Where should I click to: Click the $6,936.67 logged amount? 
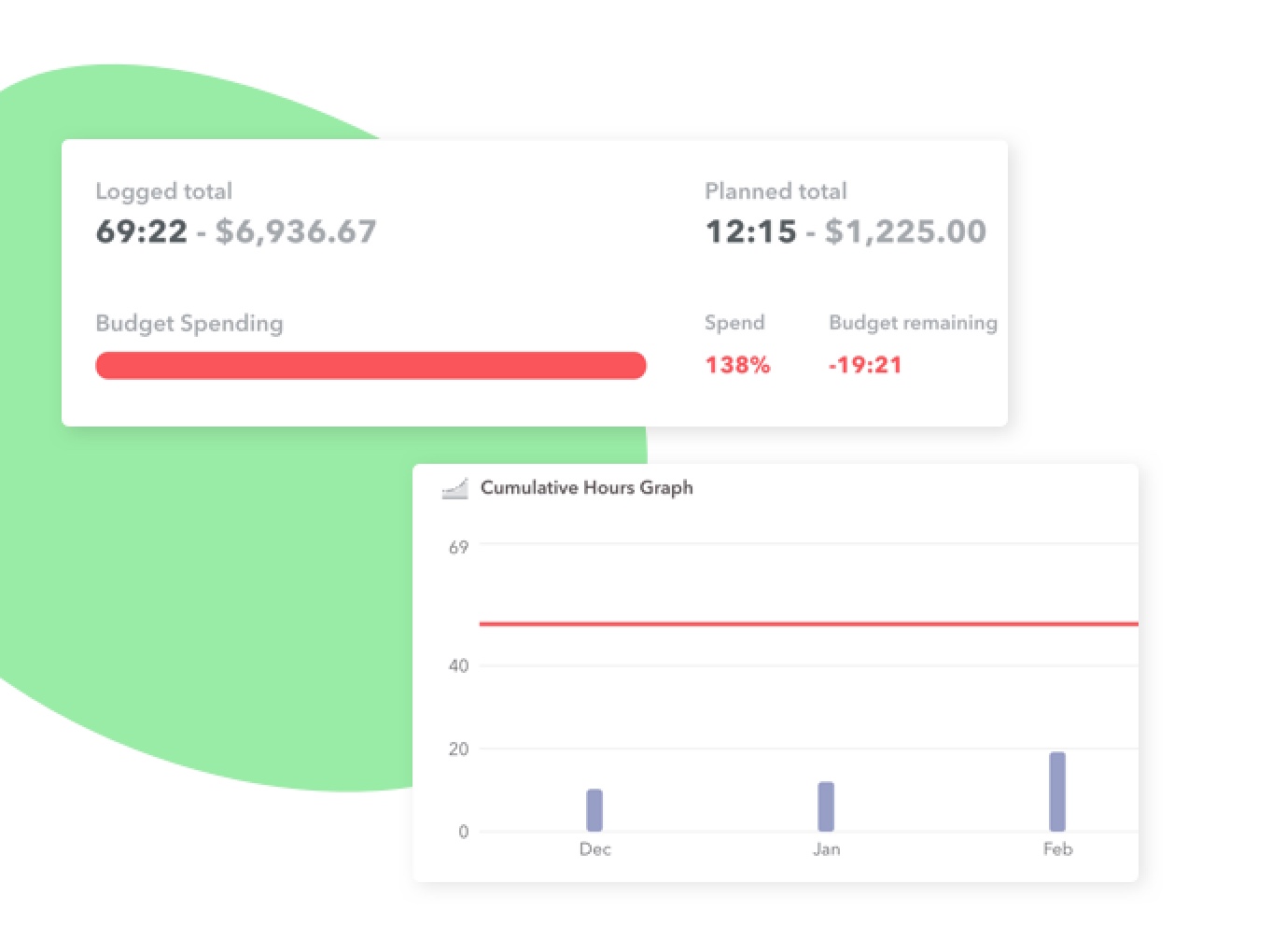pos(296,231)
